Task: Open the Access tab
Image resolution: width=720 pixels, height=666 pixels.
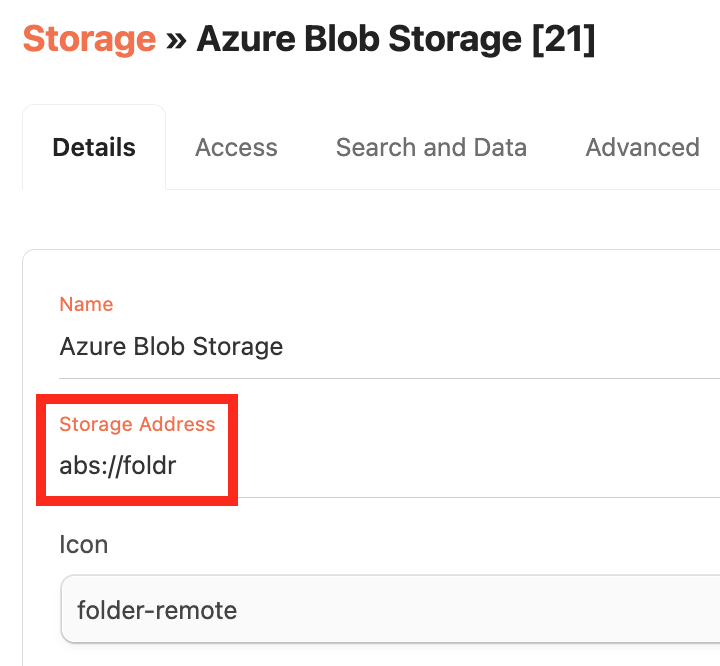Action: point(236,148)
